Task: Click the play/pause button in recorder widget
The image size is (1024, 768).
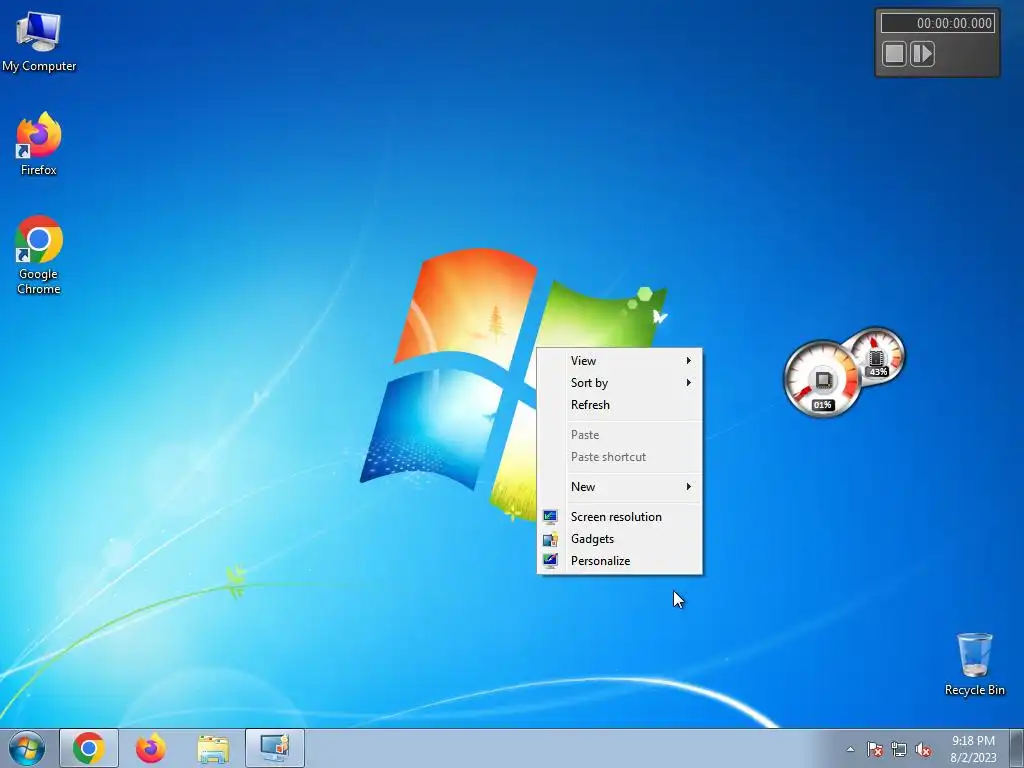Action: coord(922,54)
